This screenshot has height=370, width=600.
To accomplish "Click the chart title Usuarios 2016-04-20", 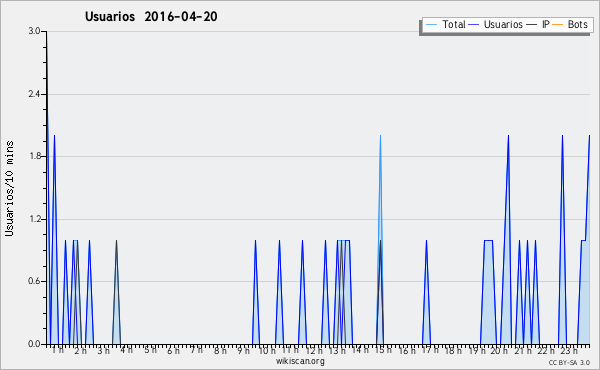I will pos(151,16).
